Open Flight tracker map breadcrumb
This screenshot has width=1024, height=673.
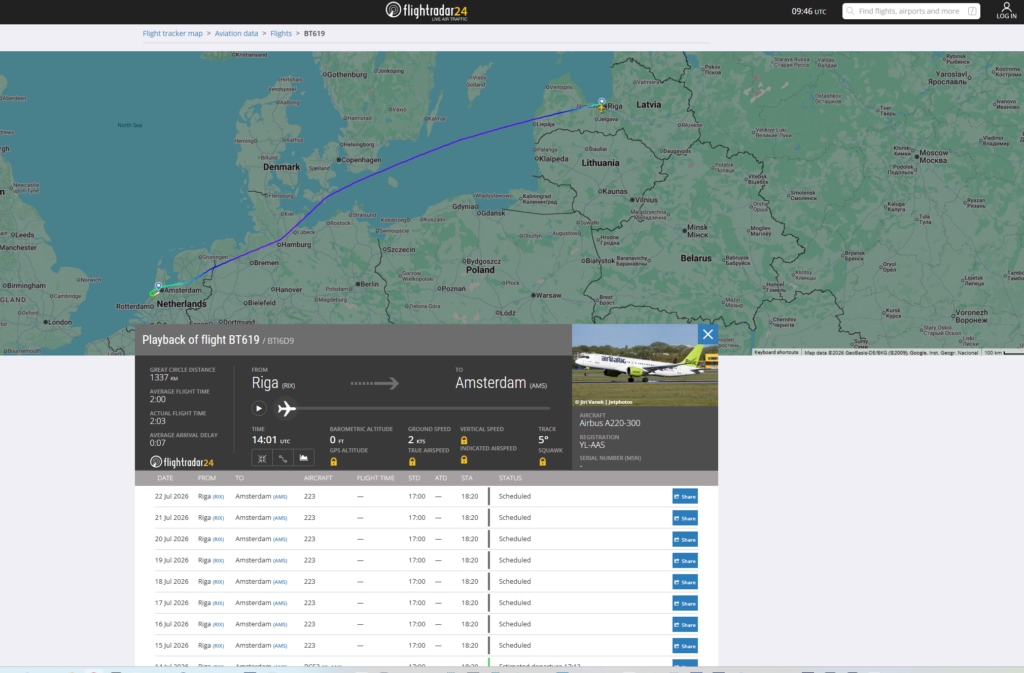point(172,33)
